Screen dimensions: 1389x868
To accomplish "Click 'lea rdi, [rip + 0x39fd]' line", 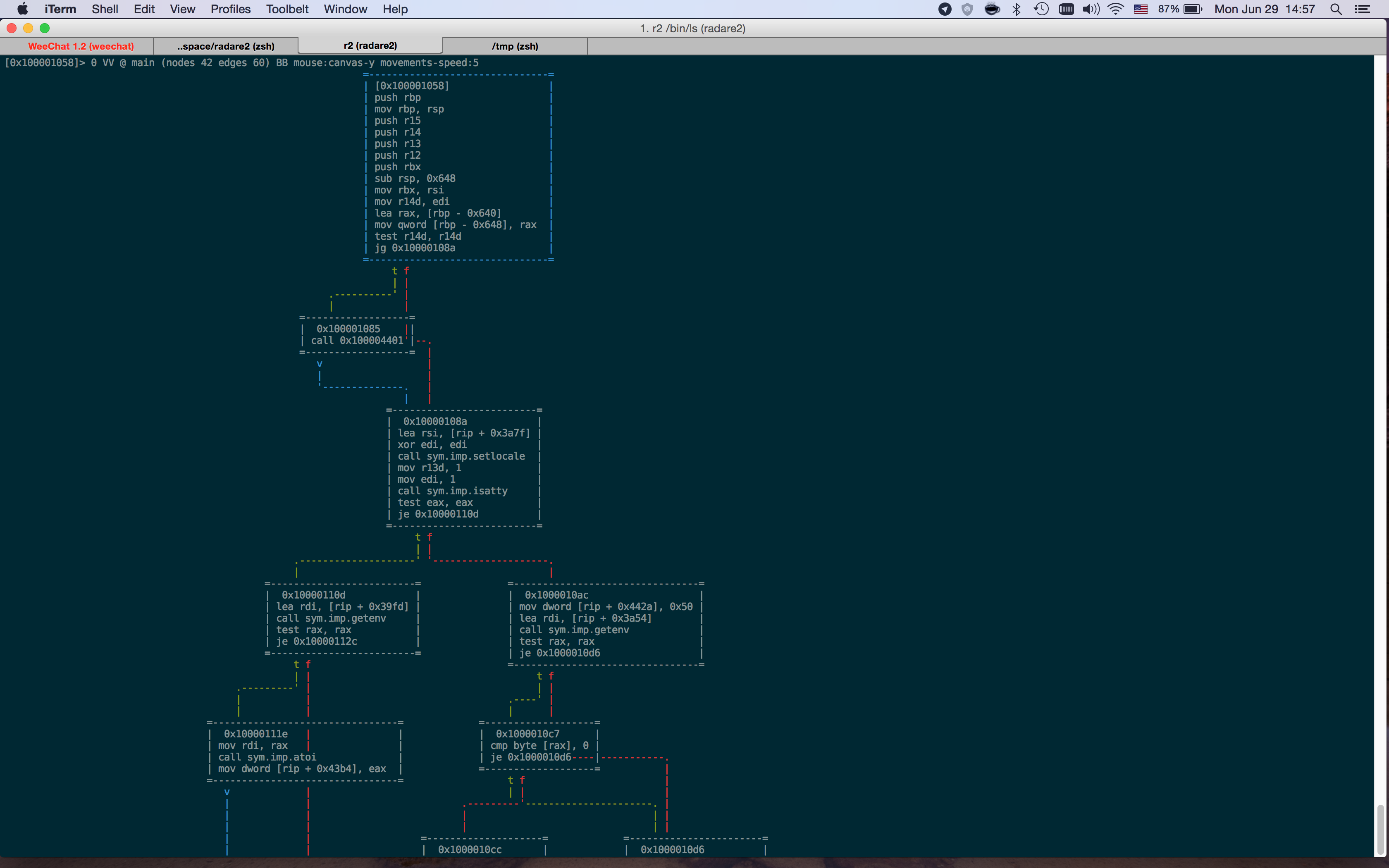I will 343,607.
